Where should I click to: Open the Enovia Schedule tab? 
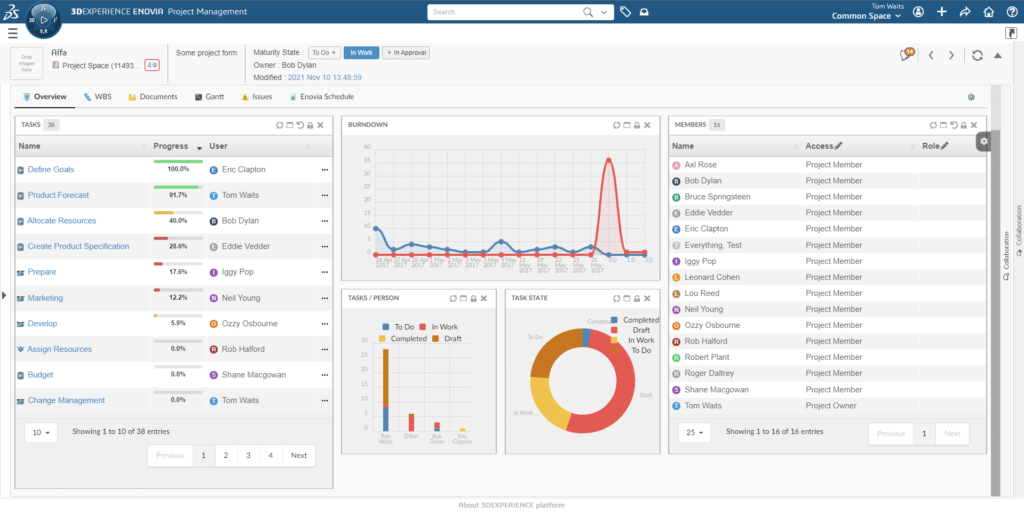pos(321,97)
